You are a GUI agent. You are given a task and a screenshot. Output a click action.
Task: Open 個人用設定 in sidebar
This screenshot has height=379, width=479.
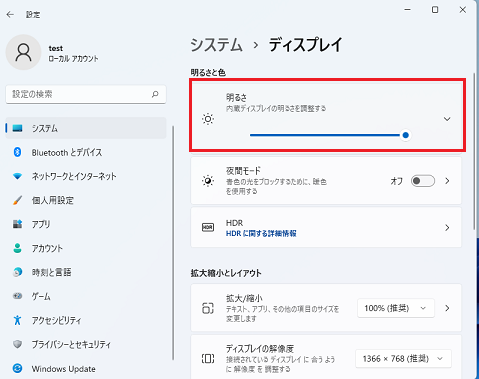[x=86, y=200]
